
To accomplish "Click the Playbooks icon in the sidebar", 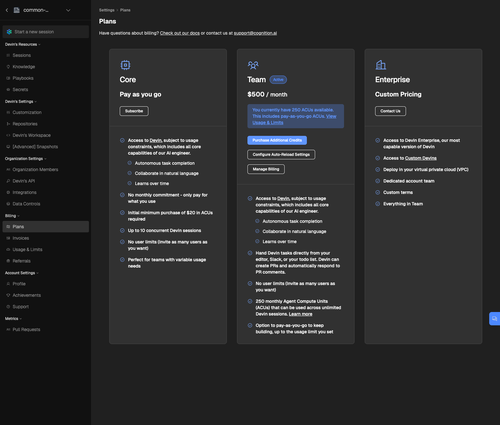I will point(8,78).
